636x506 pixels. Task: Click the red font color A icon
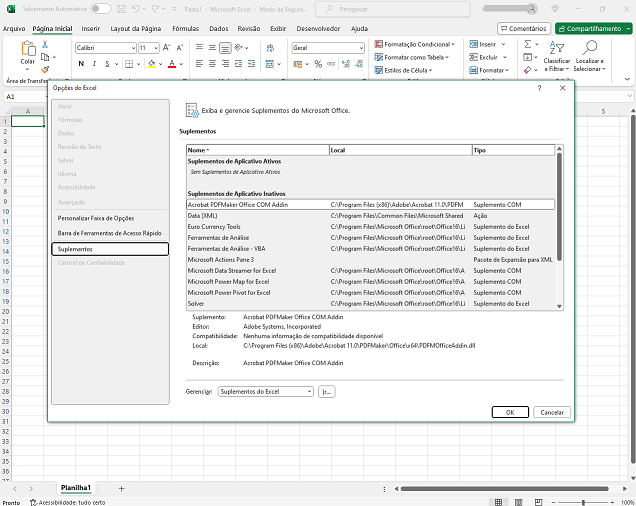point(172,64)
